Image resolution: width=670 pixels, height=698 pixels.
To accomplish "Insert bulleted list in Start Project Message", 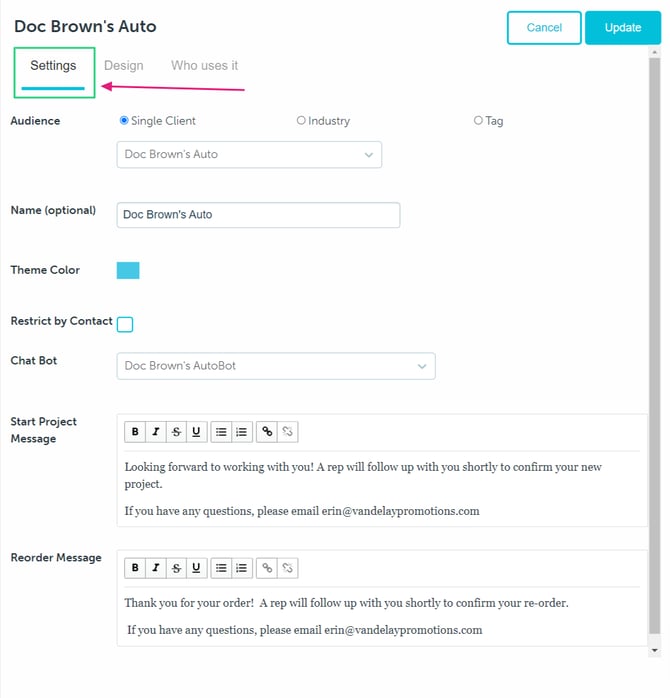I will tap(221, 432).
